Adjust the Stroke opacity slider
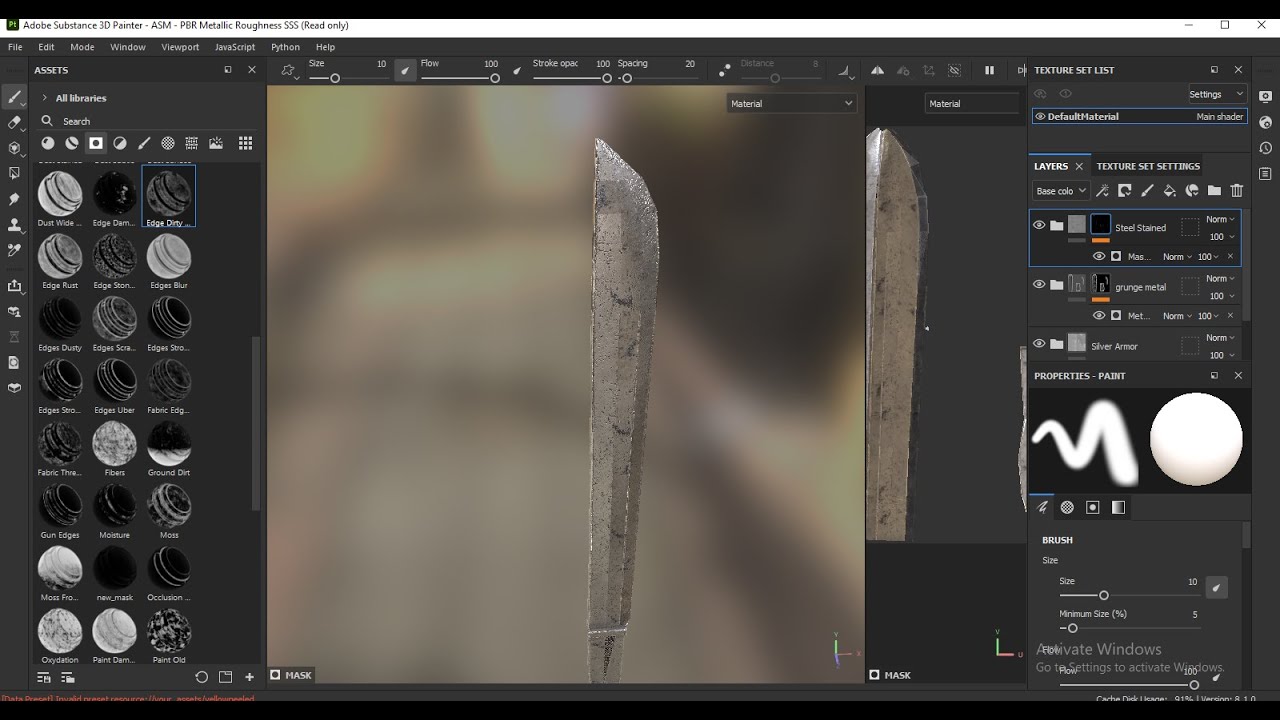Screen dimensions: 1280x720 [x=570, y=78]
